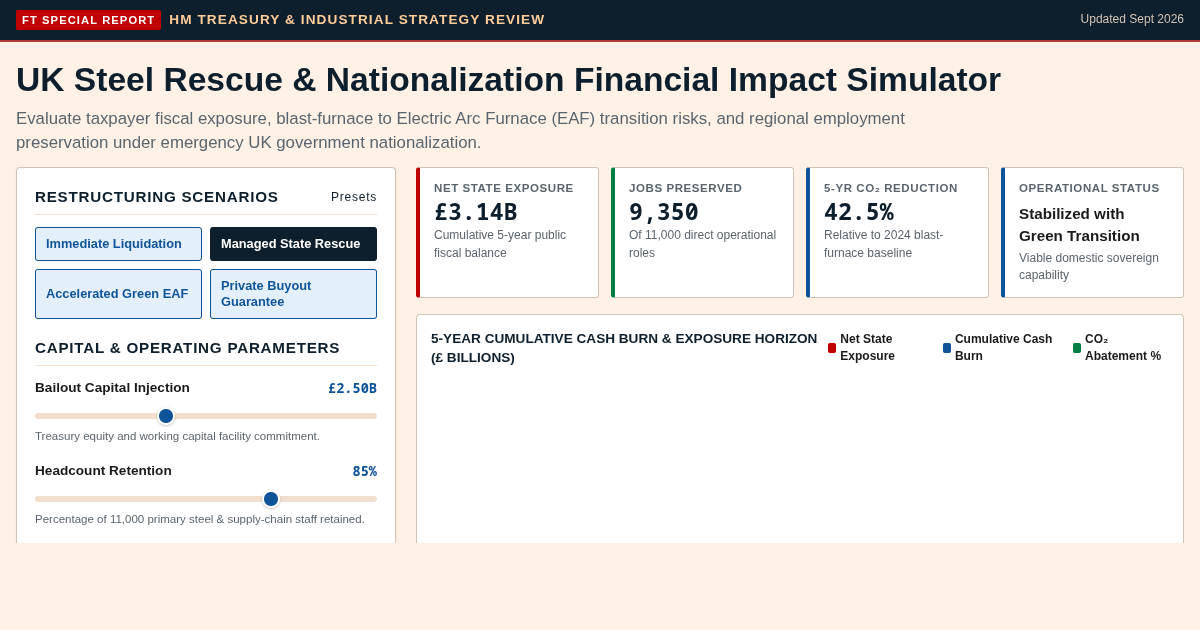Click the blue Cumulative Cash Burn legend swatch
1200x630 pixels.
click(x=947, y=348)
